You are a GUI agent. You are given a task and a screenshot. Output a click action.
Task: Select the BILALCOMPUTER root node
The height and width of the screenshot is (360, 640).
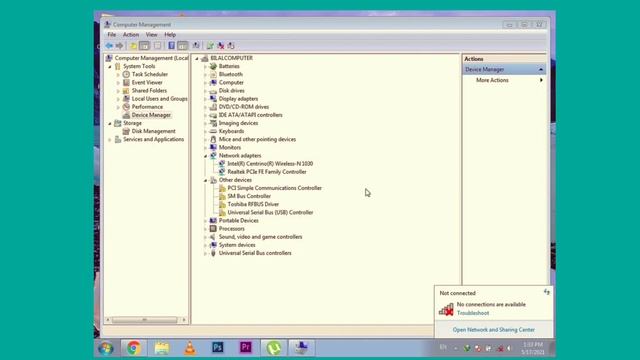coord(231,58)
